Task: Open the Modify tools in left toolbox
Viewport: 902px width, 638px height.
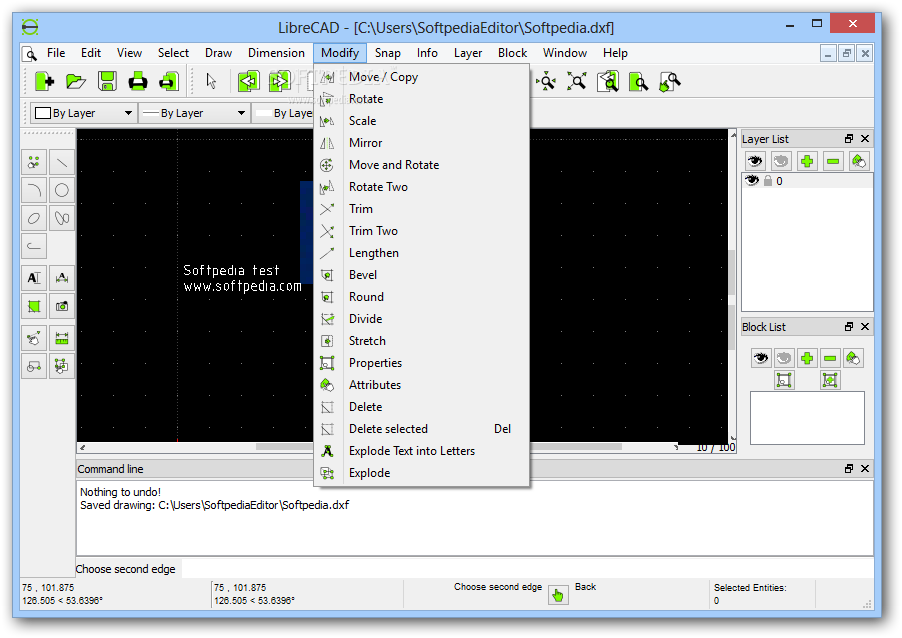Action: click(x=34, y=338)
